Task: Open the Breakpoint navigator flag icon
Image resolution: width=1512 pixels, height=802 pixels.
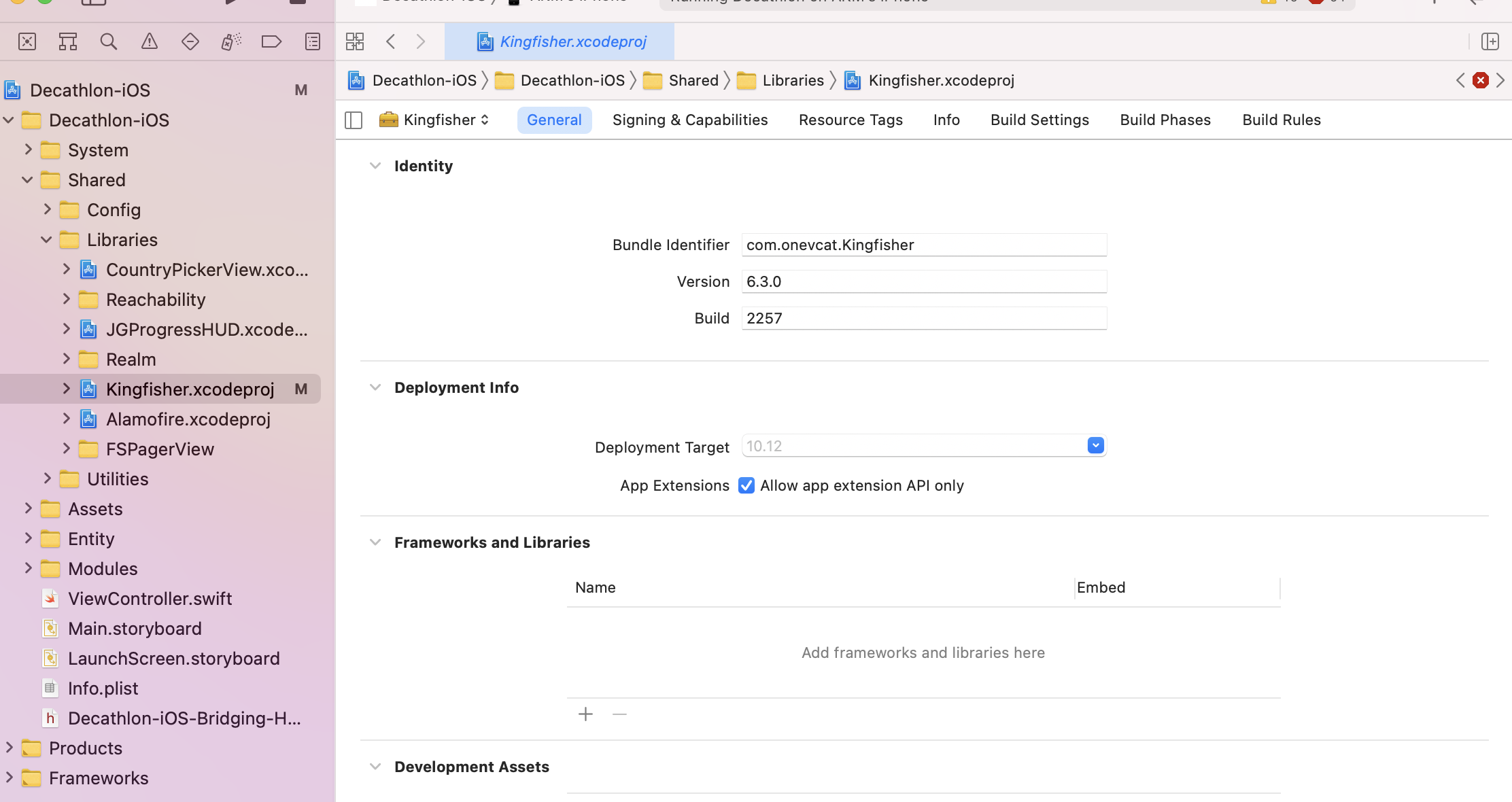Action: click(272, 41)
